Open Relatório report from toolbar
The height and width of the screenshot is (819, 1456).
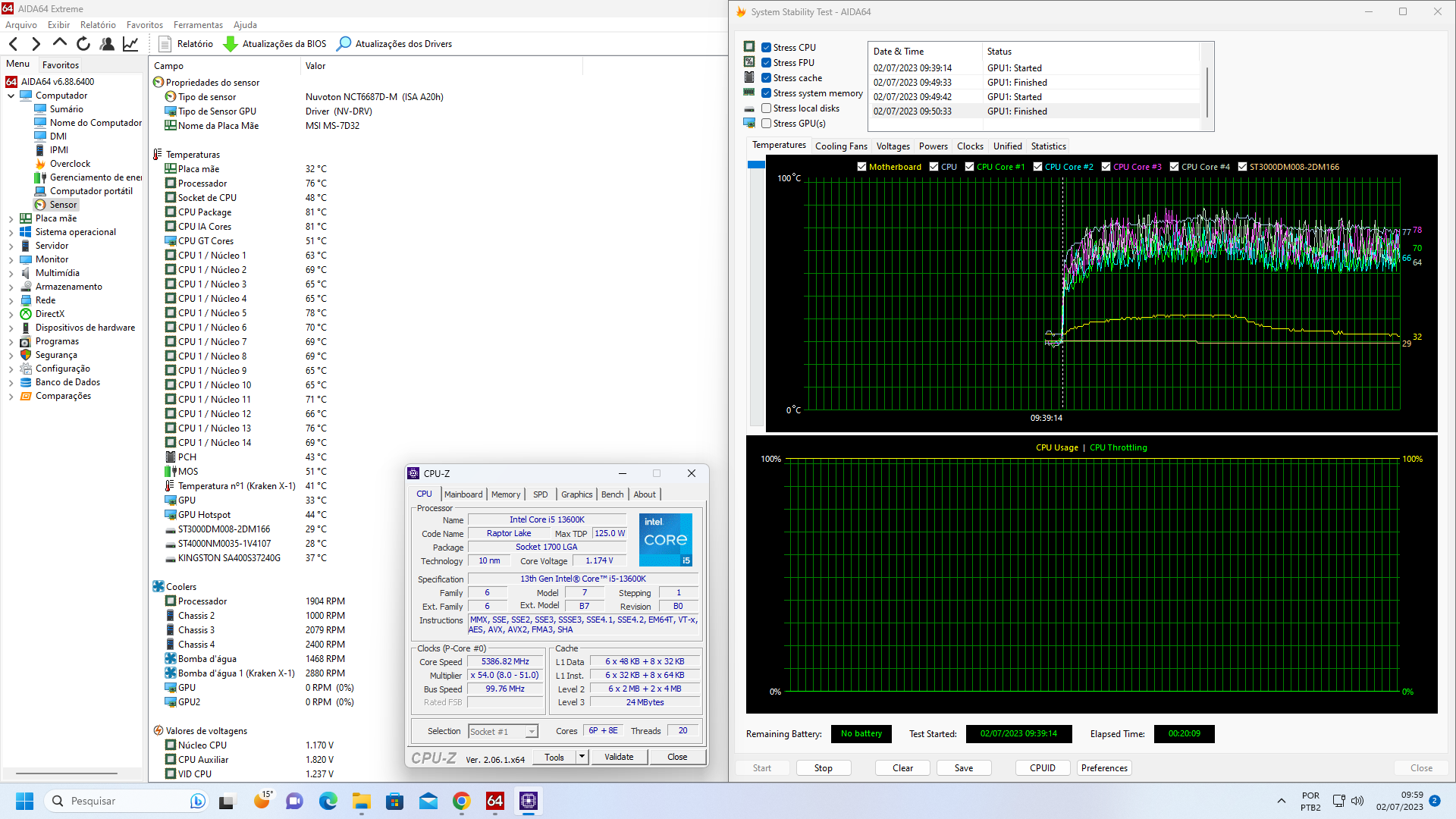pyautogui.click(x=186, y=44)
